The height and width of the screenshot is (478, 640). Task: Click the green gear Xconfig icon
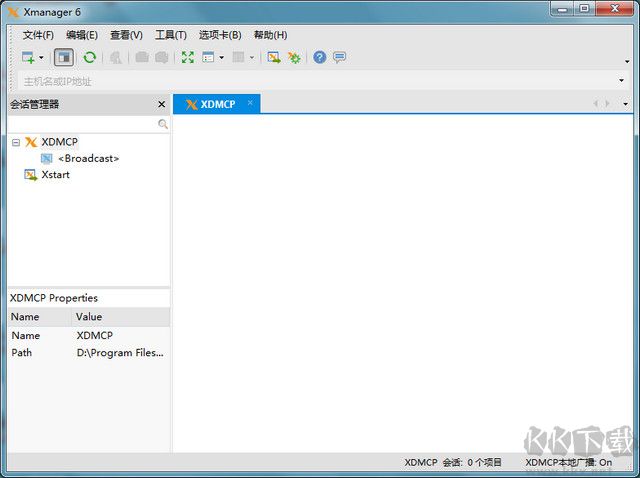pyautogui.click(x=294, y=57)
